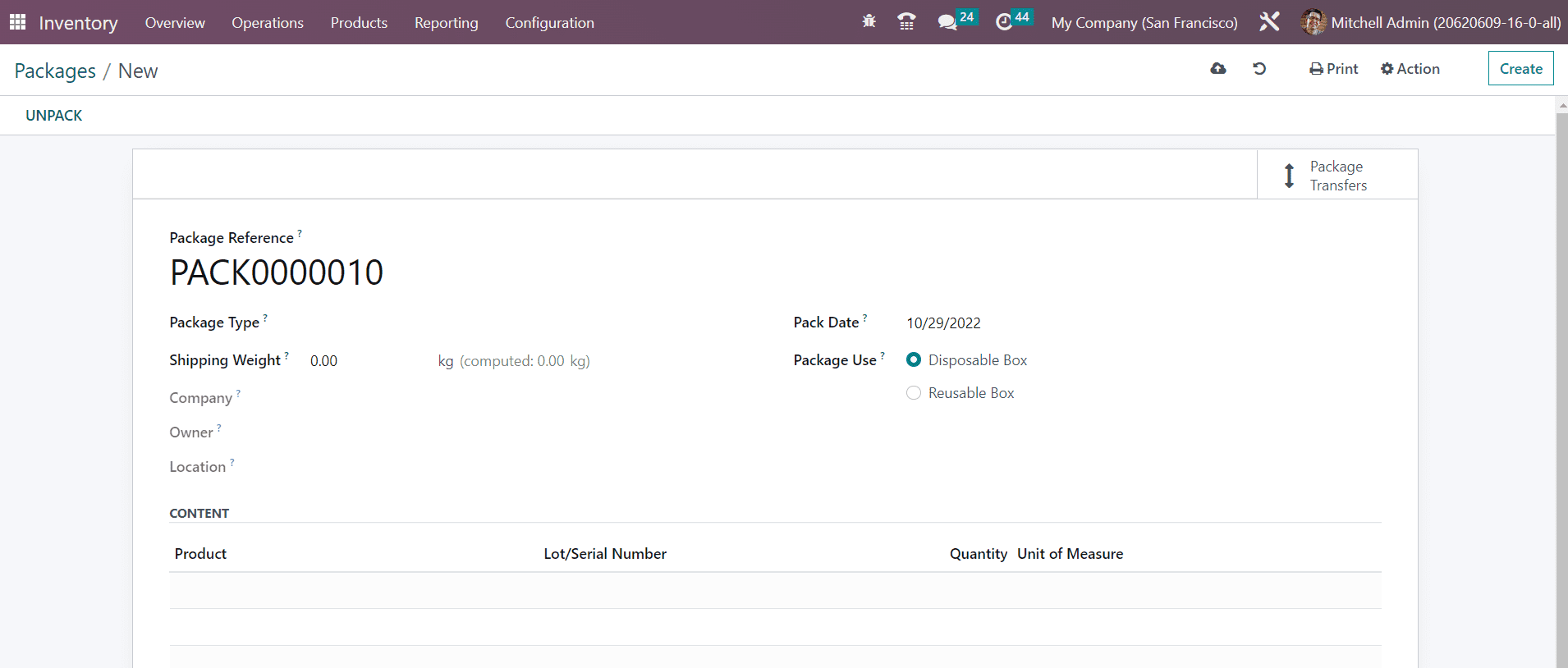This screenshot has height=668, width=1568.
Task: Show help tooltip for Company
Action: click(238, 393)
